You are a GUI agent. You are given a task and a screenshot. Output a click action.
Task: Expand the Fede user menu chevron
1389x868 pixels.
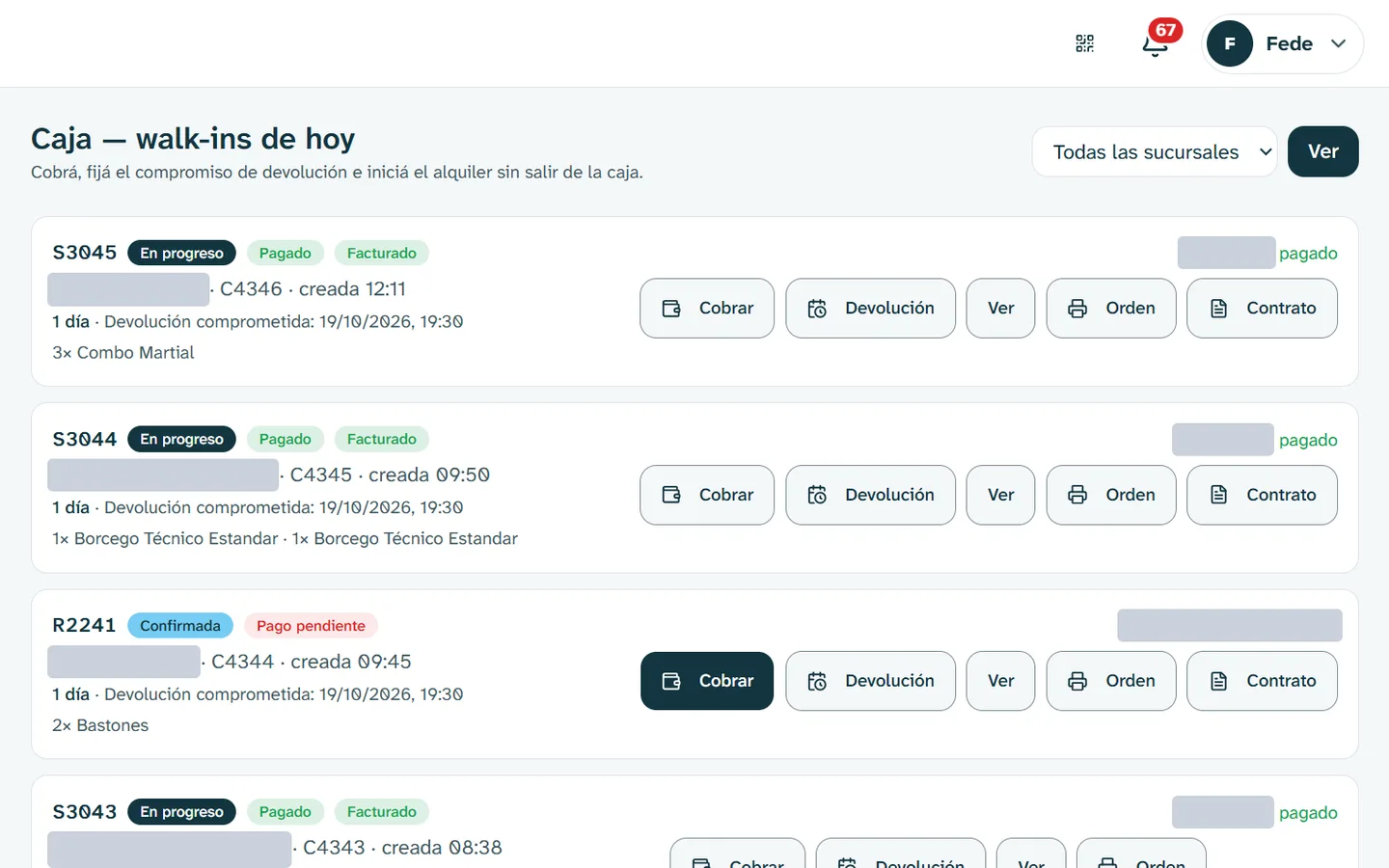tap(1338, 43)
